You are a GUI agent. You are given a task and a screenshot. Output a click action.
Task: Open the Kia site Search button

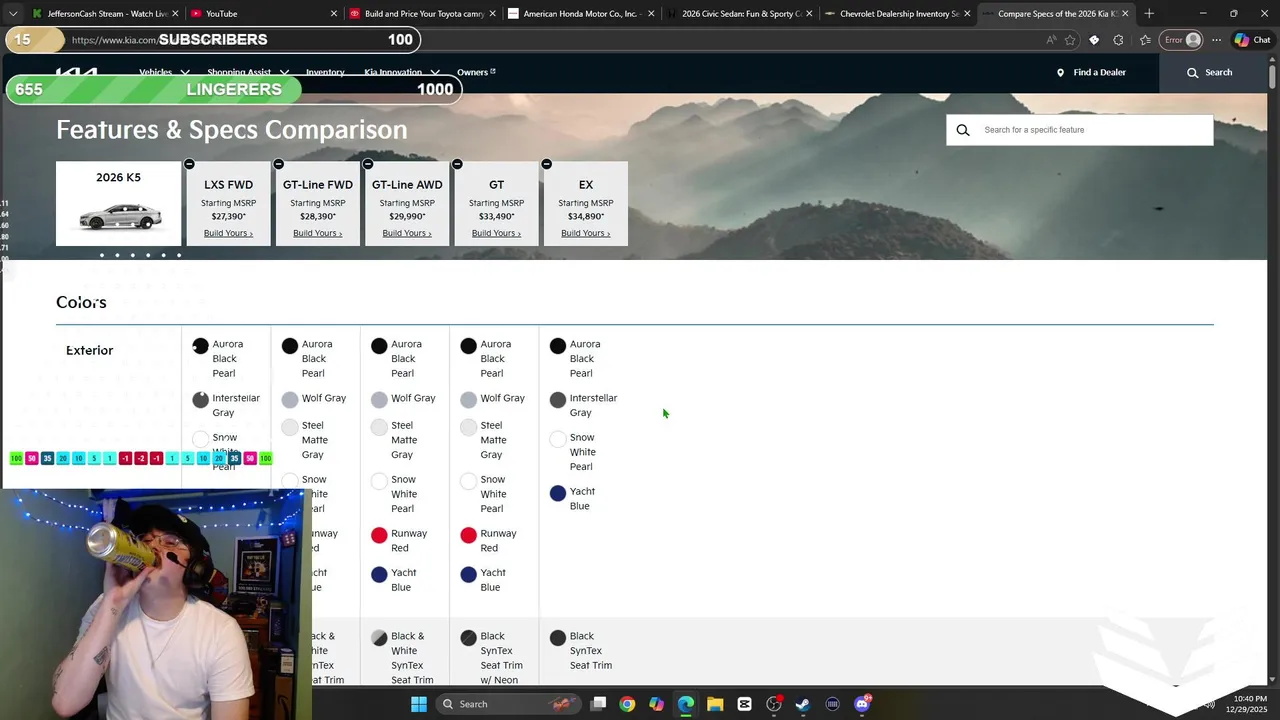tap(1210, 72)
